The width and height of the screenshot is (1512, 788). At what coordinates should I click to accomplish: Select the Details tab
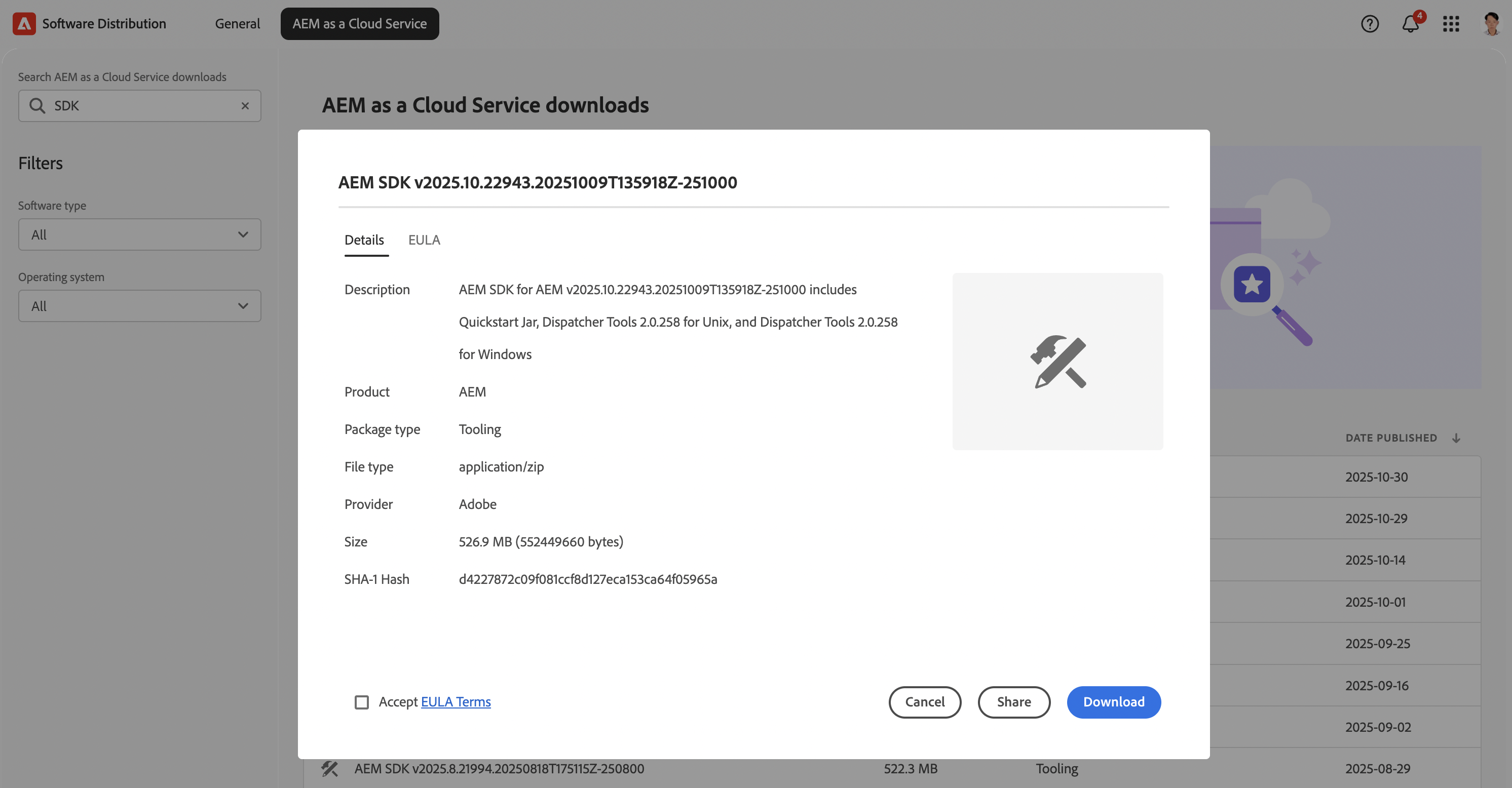(364, 240)
